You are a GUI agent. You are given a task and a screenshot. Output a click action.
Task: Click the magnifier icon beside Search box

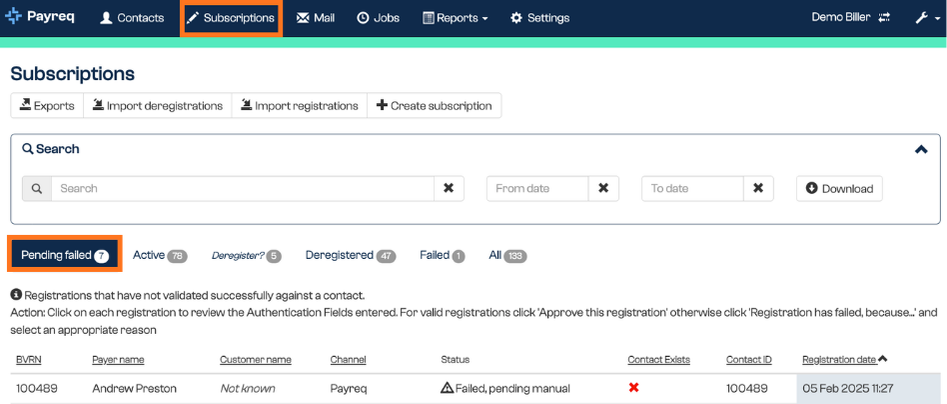pyautogui.click(x=37, y=188)
